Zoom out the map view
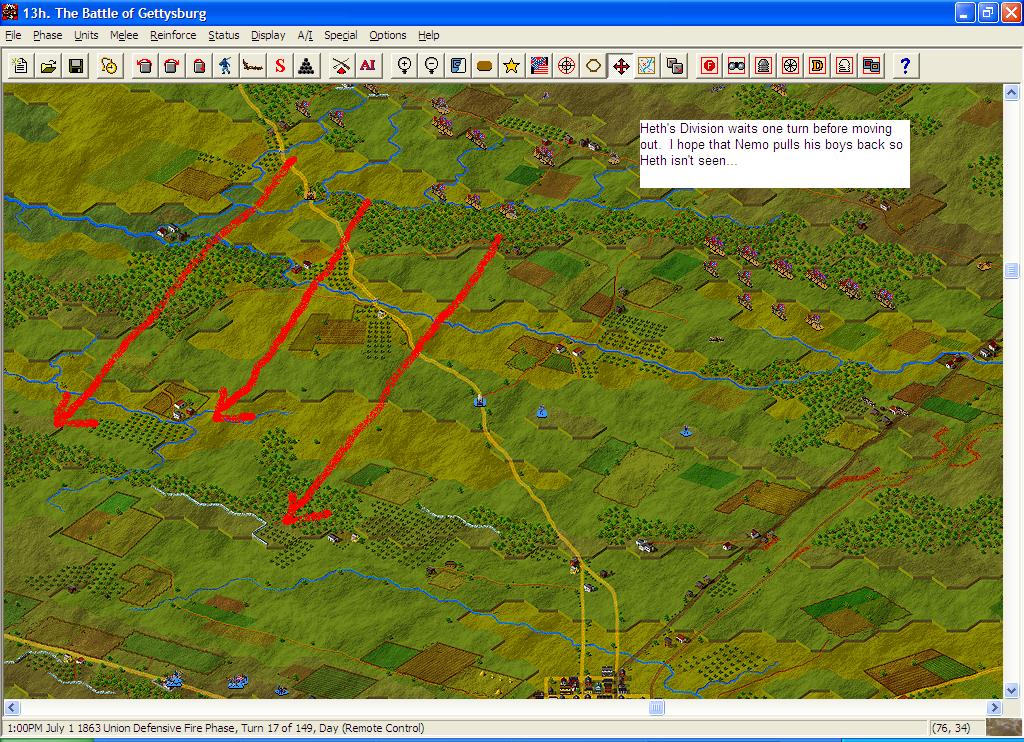 pos(431,65)
